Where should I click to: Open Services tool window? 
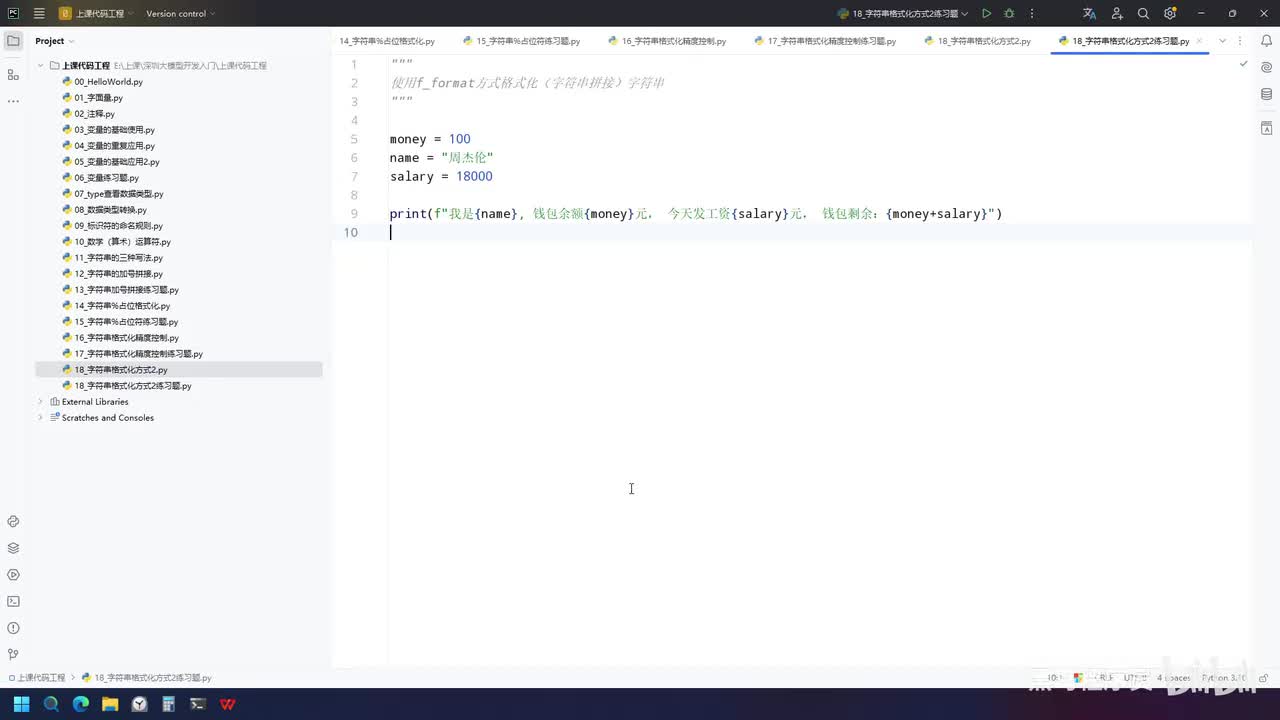pyautogui.click(x=13, y=575)
